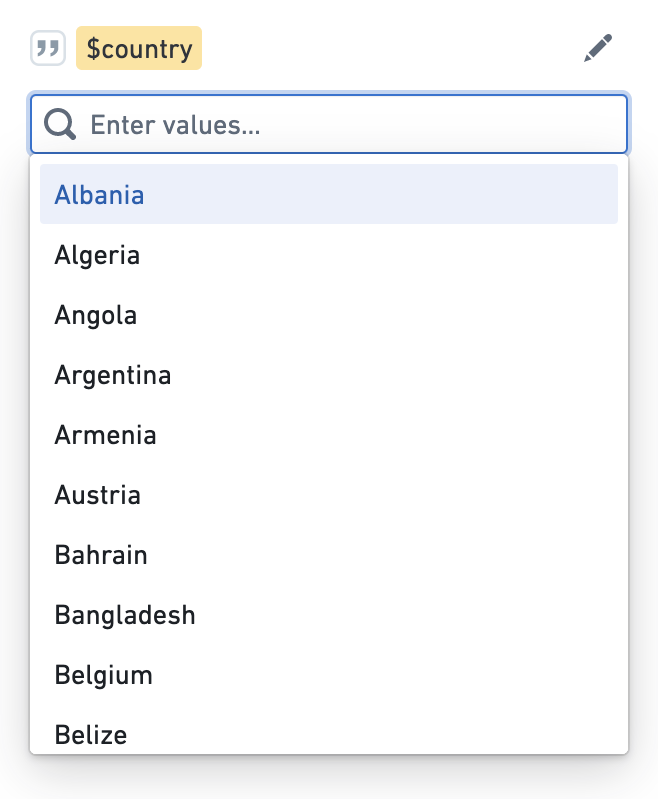Screen dimensions: 658x799
Task: Select the first country option in blue text
Action: pos(99,195)
